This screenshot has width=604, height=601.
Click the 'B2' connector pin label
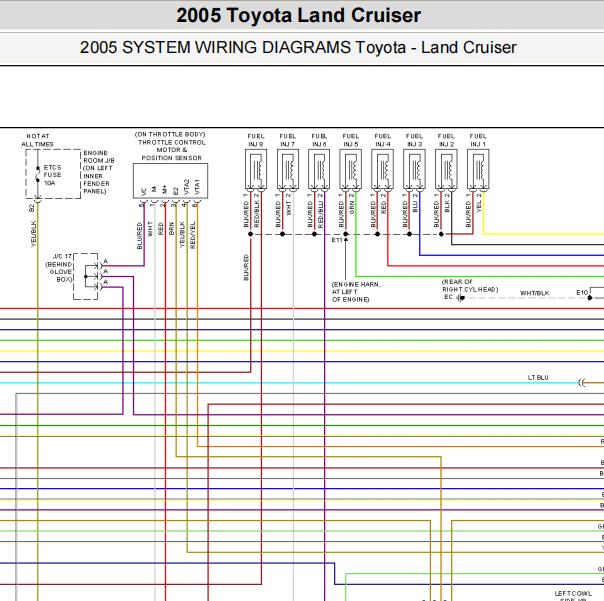32,208
